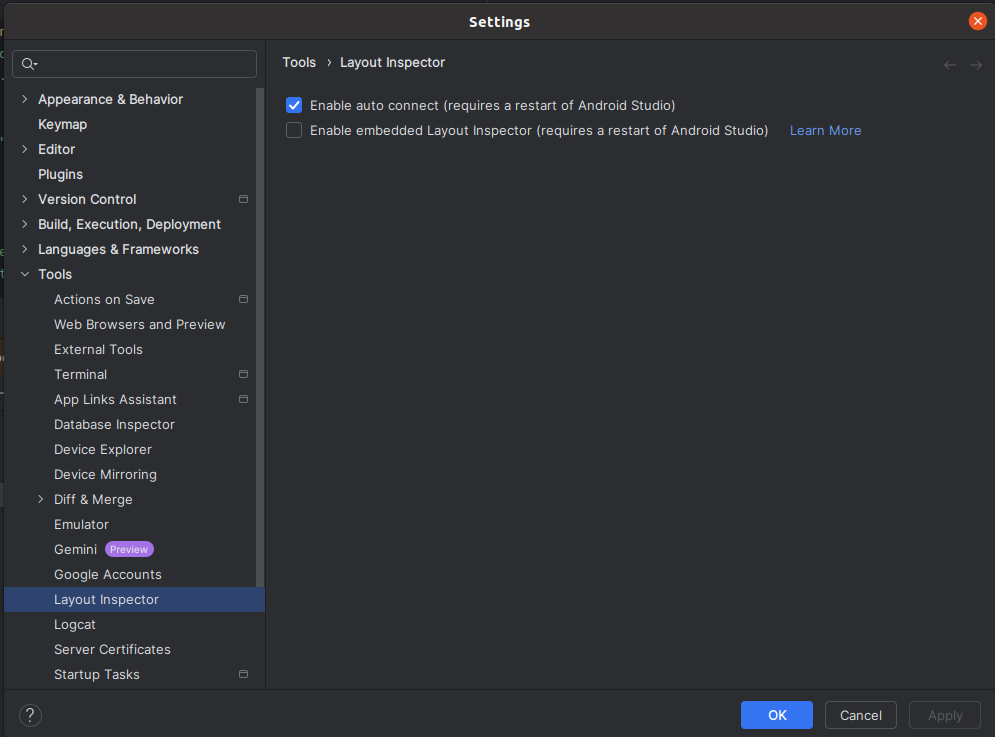Screen dimensions: 995x737
Task: Enable embedded Layout Inspector checkbox
Action: click(294, 130)
